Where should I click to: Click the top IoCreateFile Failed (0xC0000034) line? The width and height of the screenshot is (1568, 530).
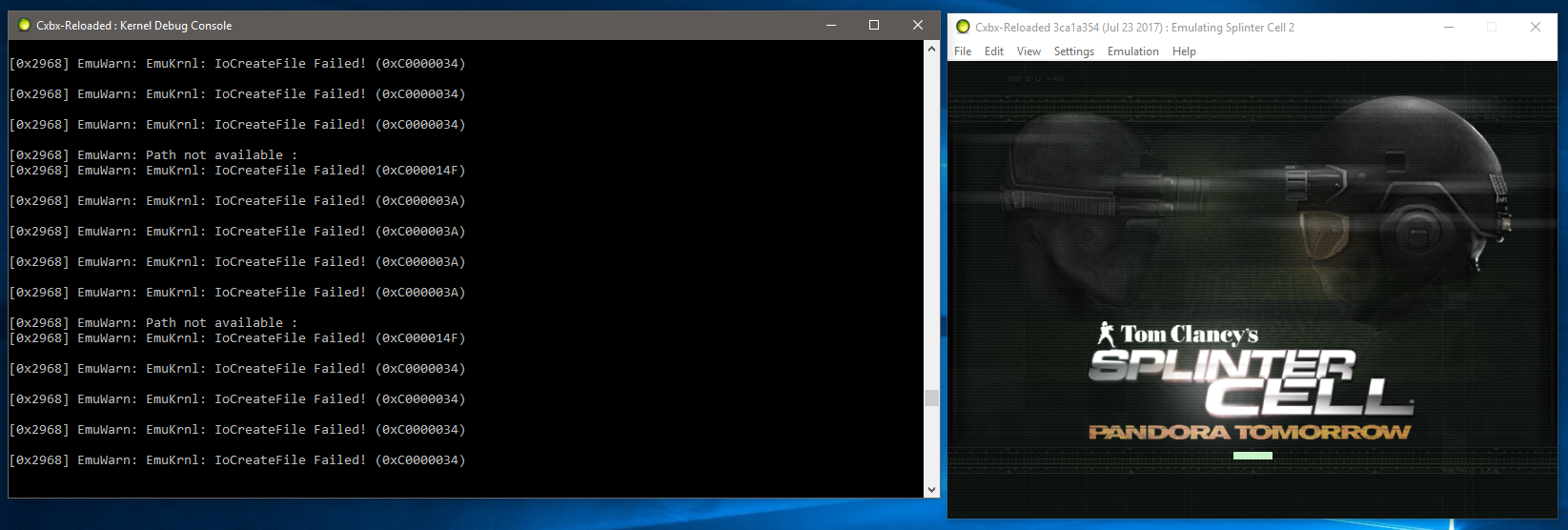[237, 63]
